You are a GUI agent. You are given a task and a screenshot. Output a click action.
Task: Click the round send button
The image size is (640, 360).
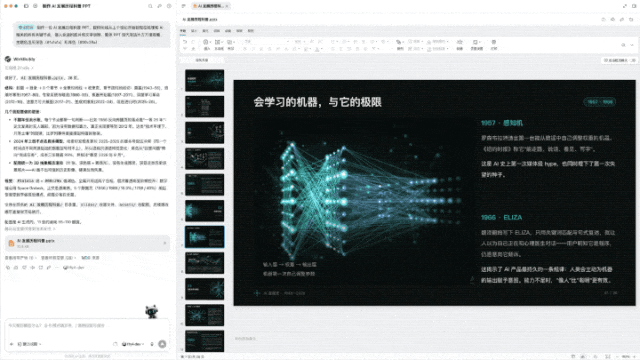[x=162, y=344]
